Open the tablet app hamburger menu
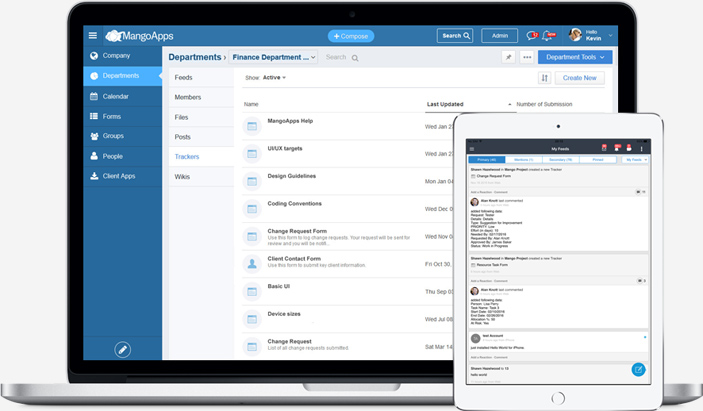The image size is (703, 411). point(472,149)
